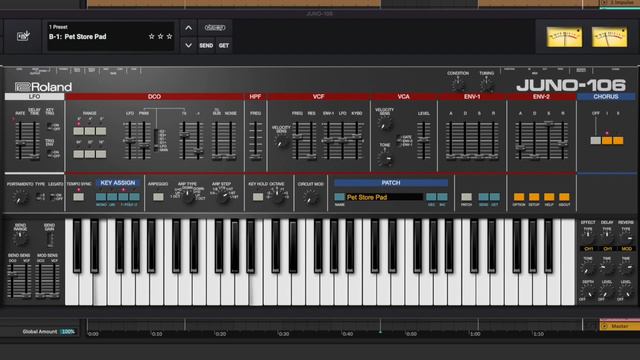This screenshot has height=360, width=640.
Task: Toggle the LFO KEY TRIG switch
Action: click(50, 127)
